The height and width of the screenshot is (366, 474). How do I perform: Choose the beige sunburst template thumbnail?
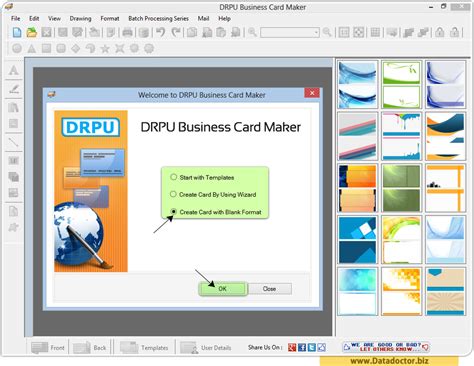(445, 291)
